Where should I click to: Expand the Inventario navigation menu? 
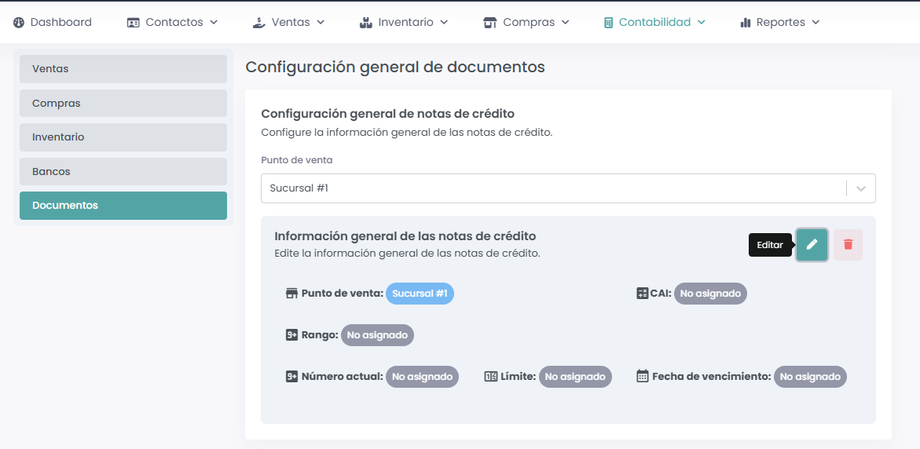(x=398, y=22)
